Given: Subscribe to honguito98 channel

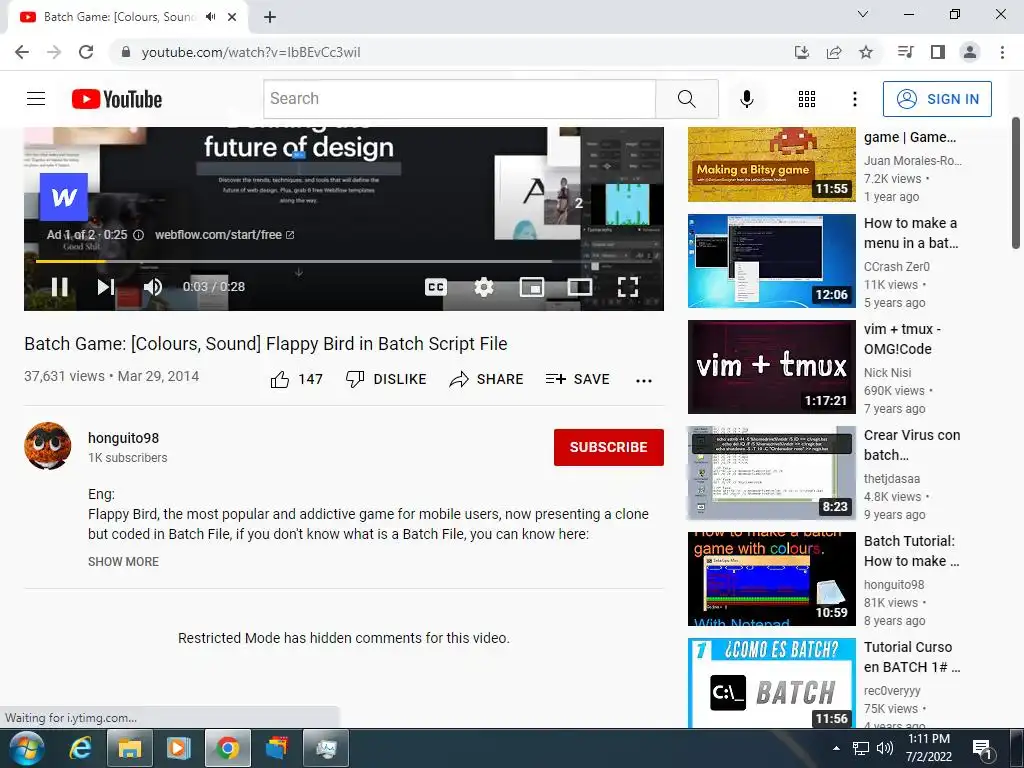Looking at the screenshot, I should point(609,447).
